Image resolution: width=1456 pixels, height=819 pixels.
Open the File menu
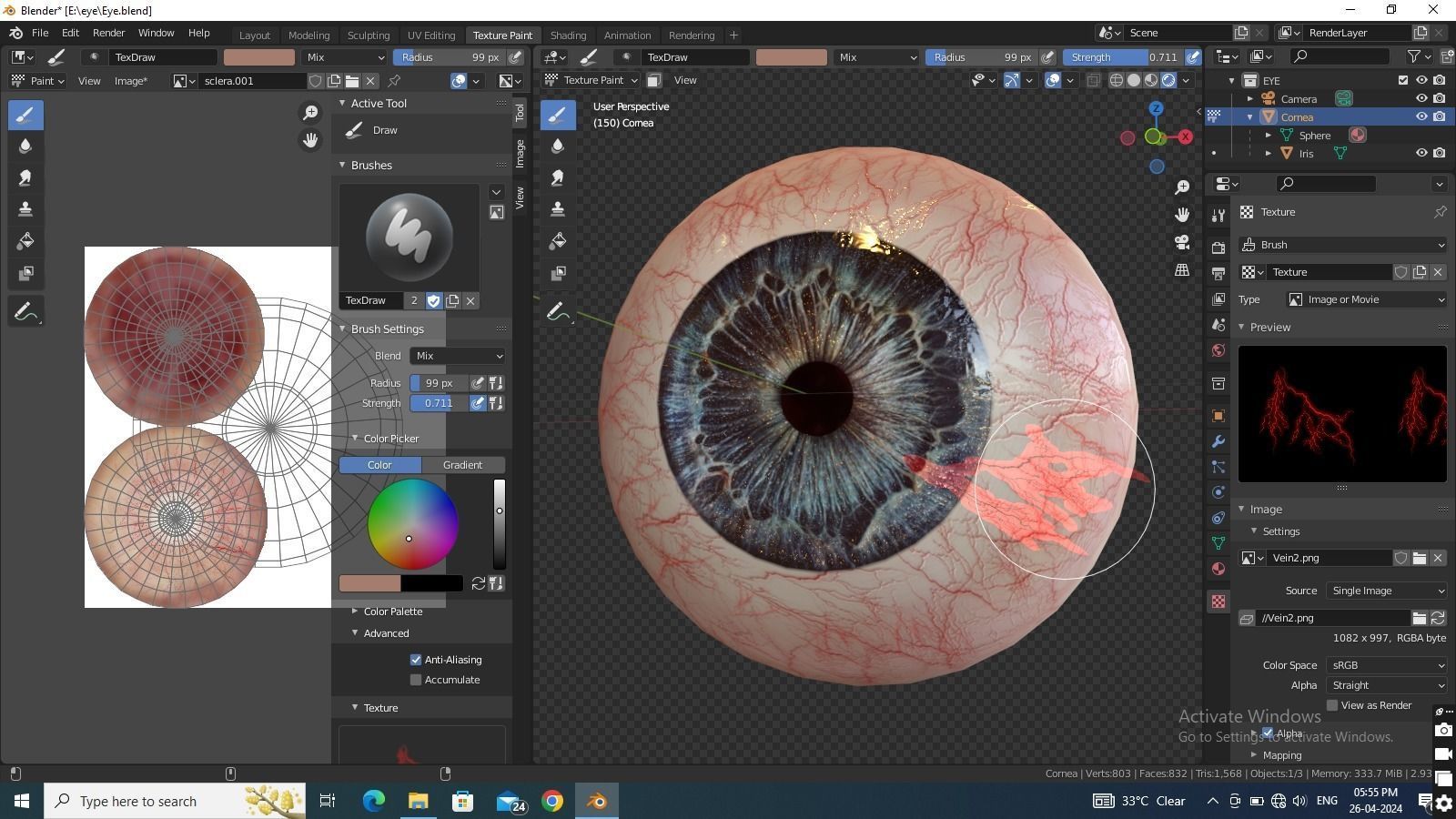(x=40, y=33)
